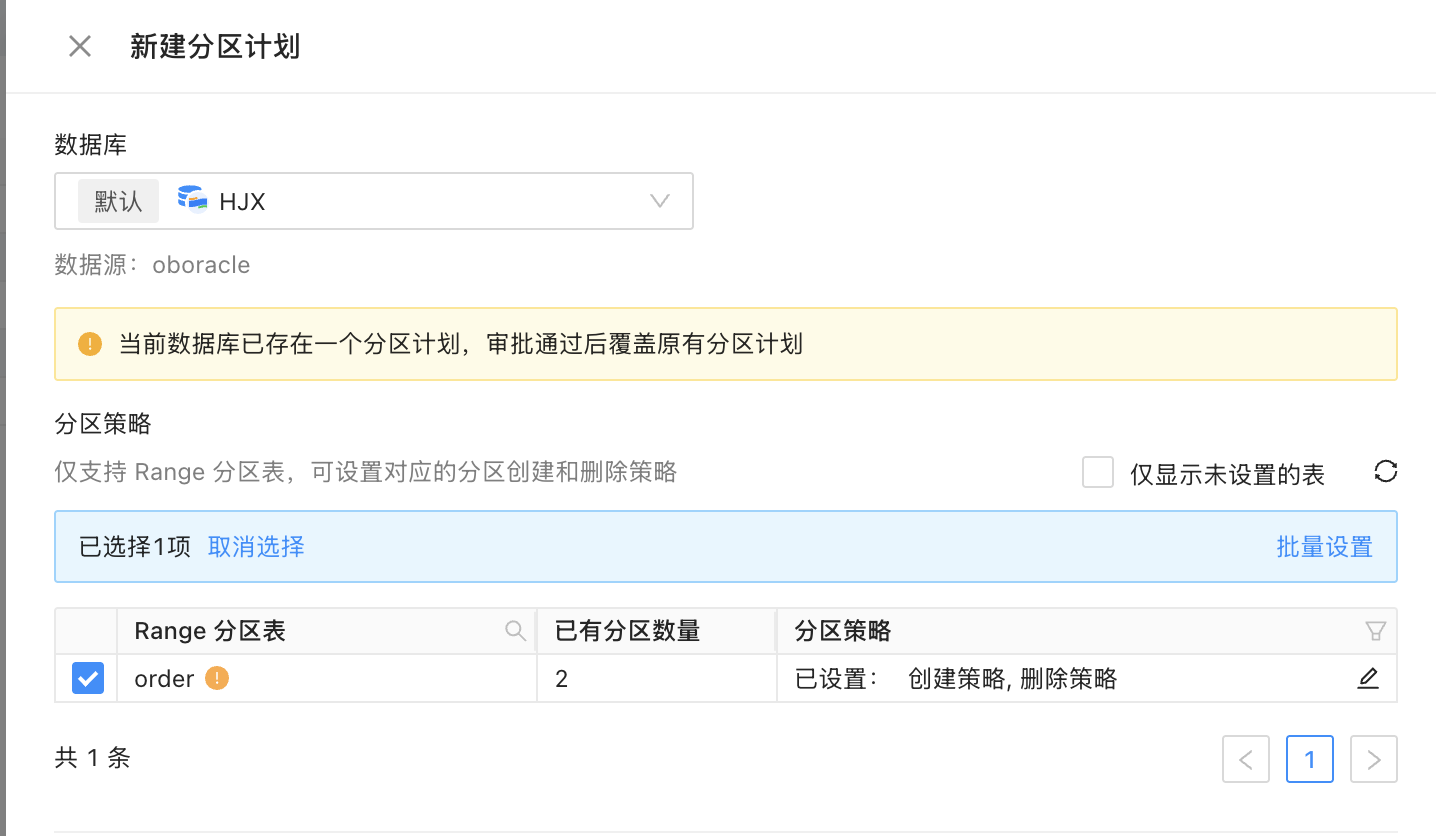Click the warning icon in yellow alert
1436x836 pixels.
tap(90, 345)
